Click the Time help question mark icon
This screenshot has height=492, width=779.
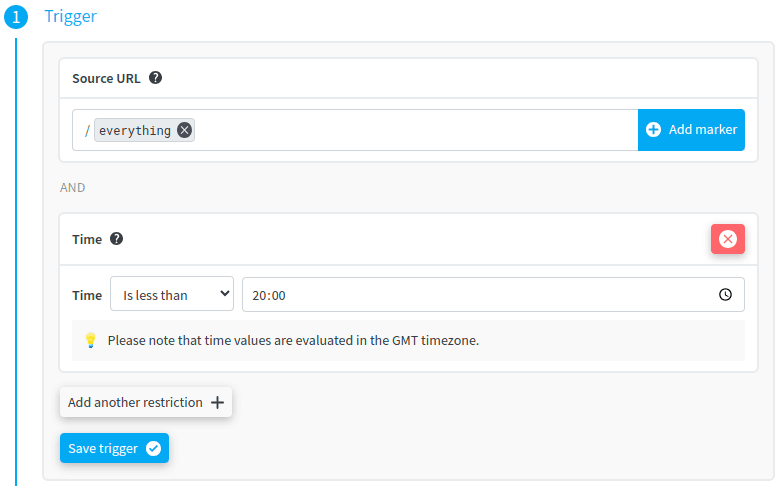pos(116,239)
